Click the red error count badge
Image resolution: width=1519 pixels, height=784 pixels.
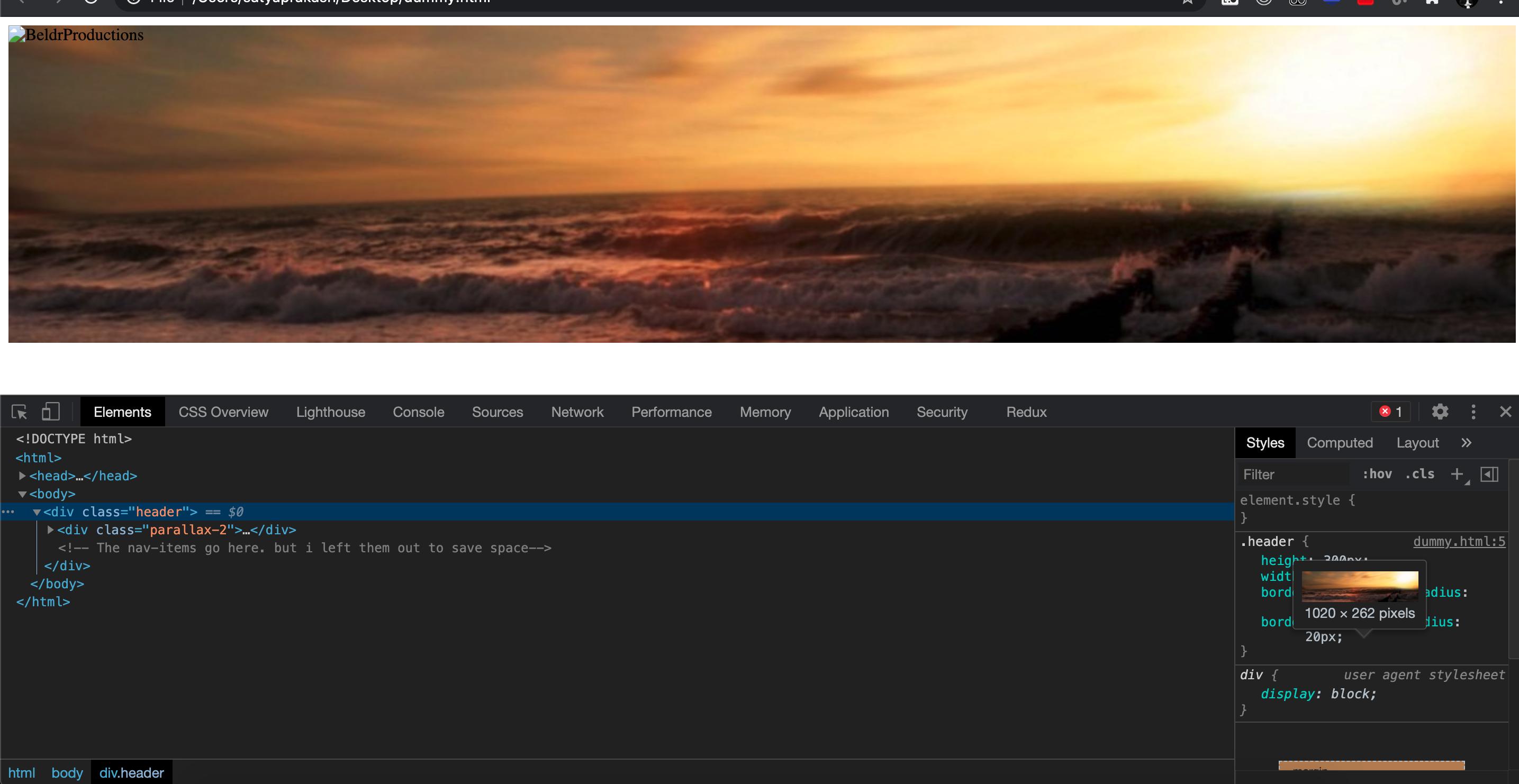tap(1391, 412)
